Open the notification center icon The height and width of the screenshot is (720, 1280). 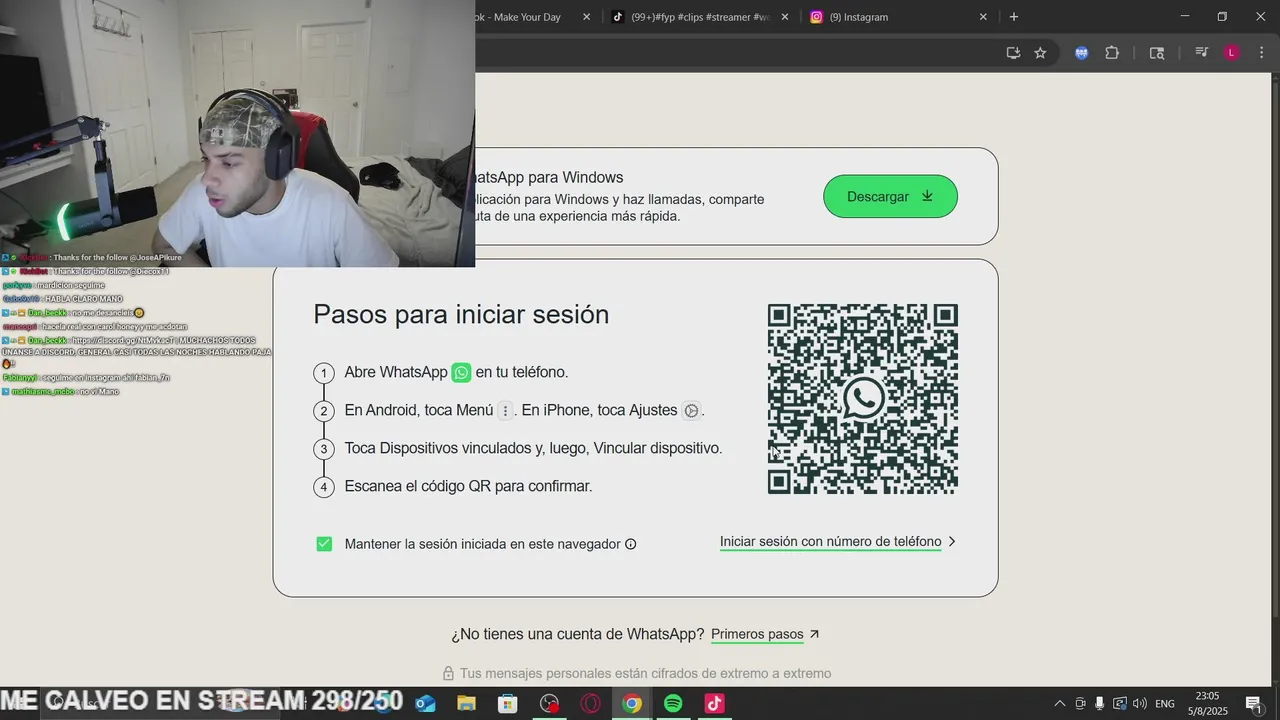[x=1254, y=704]
